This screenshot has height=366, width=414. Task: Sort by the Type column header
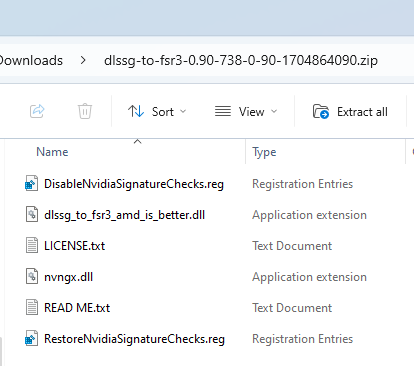264,152
